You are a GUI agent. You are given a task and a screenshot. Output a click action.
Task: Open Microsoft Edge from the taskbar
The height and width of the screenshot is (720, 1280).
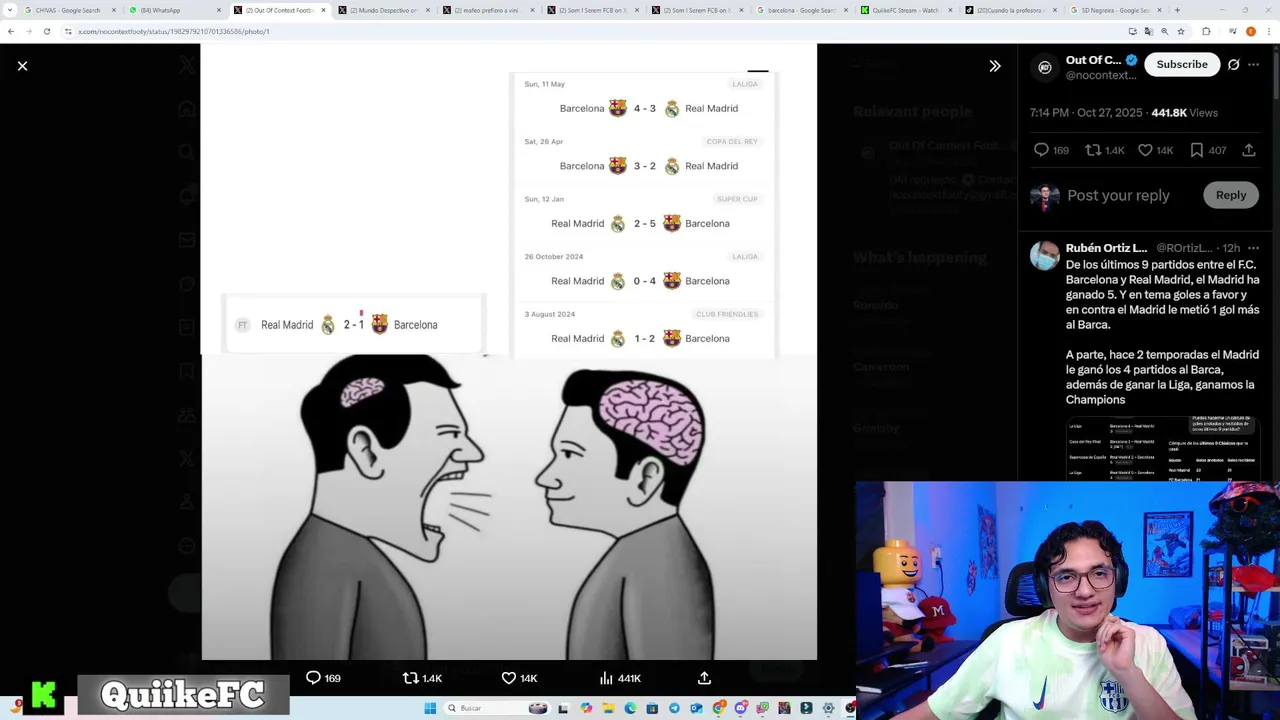[630, 708]
